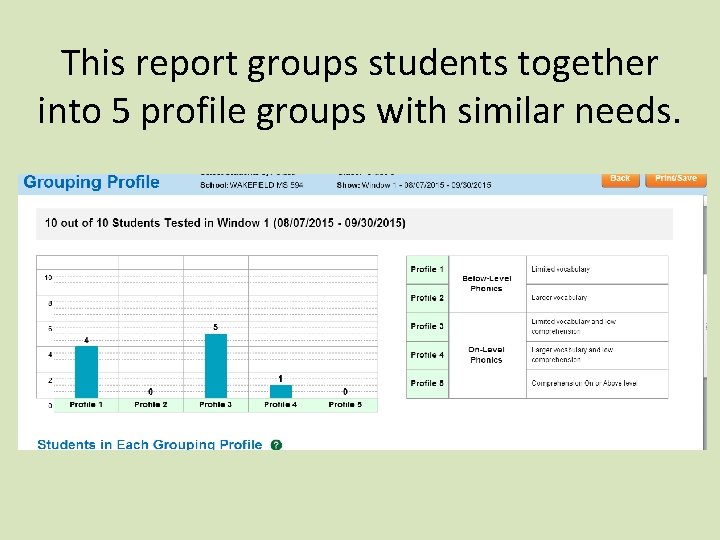Click value label 1 above Profile 4 bar

click(281, 379)
